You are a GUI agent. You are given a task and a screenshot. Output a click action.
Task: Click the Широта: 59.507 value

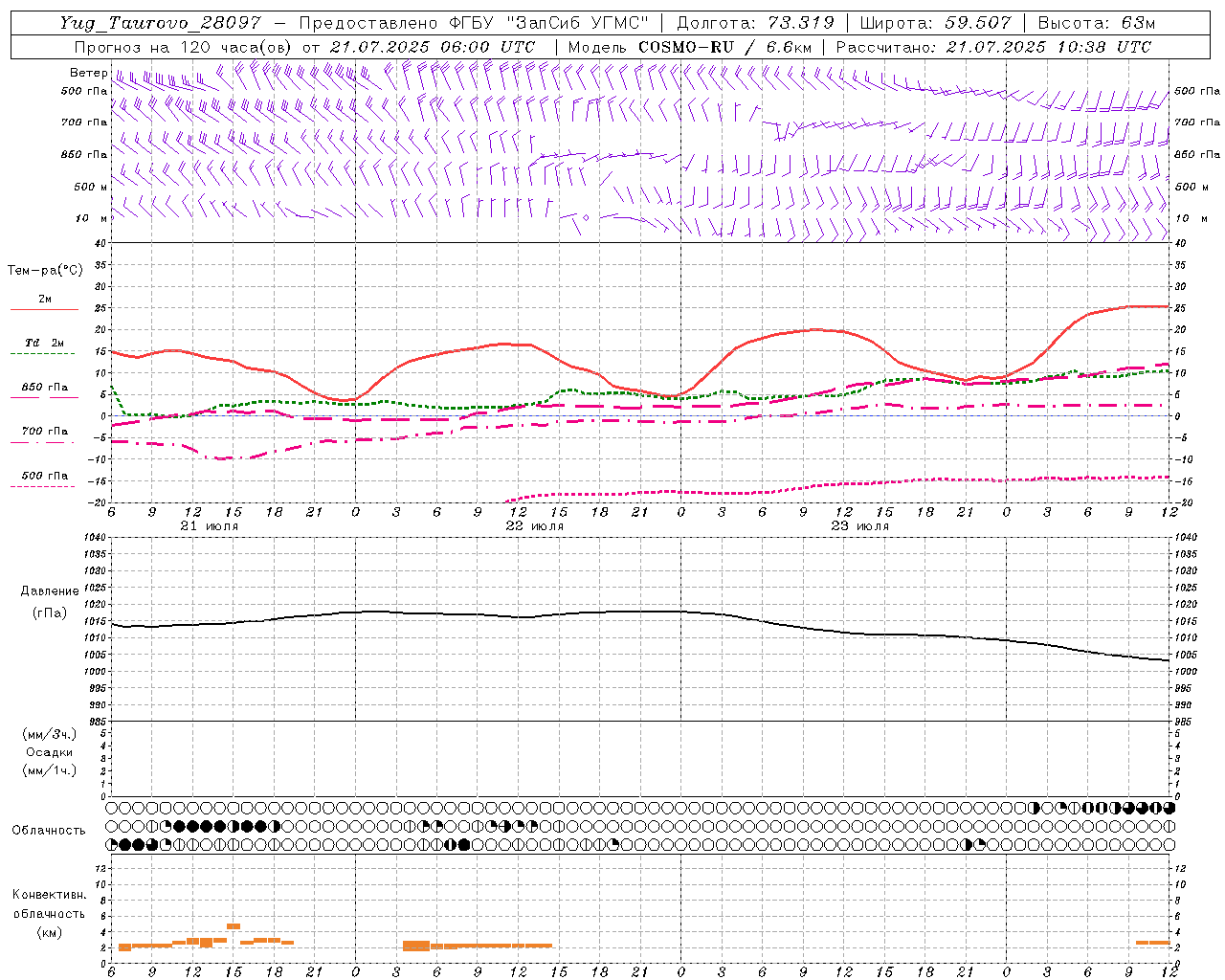(935, 23)
